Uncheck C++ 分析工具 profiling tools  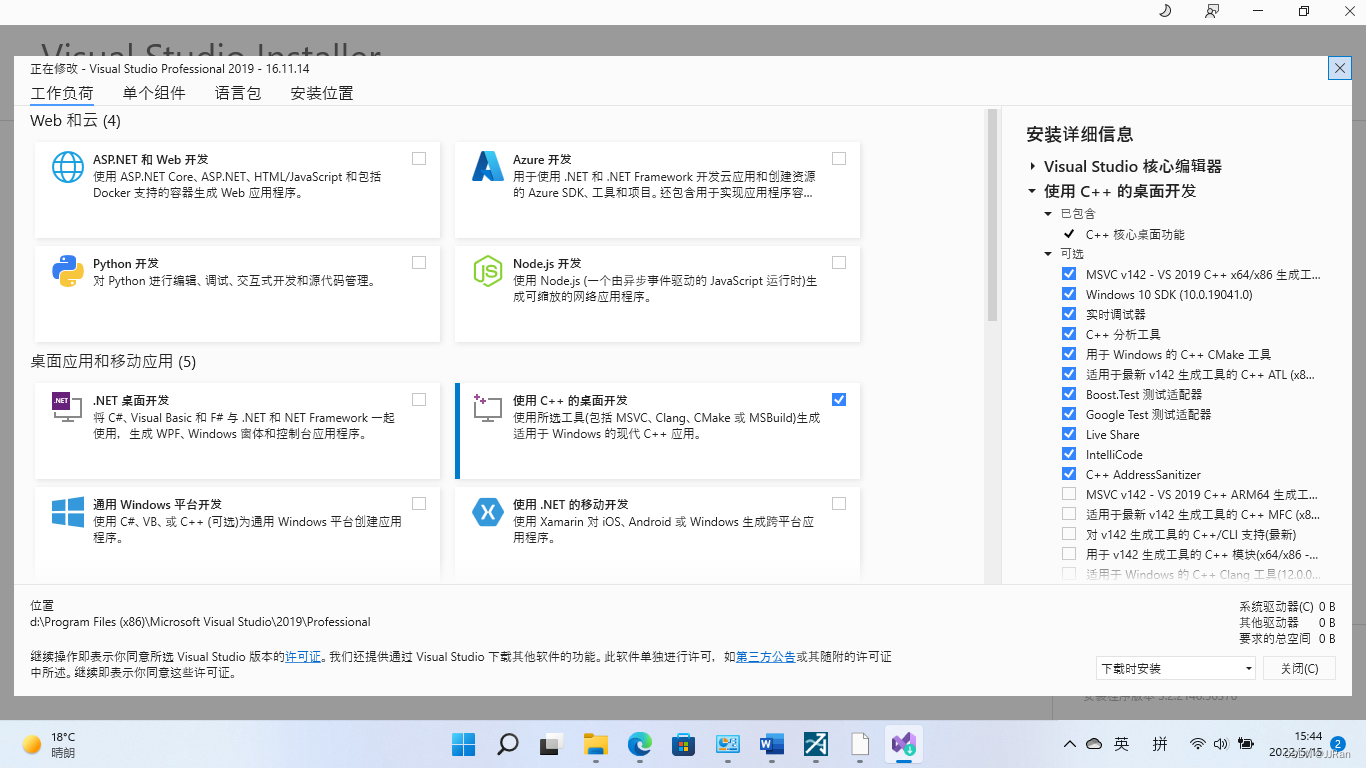click(x=1069, y=334)
